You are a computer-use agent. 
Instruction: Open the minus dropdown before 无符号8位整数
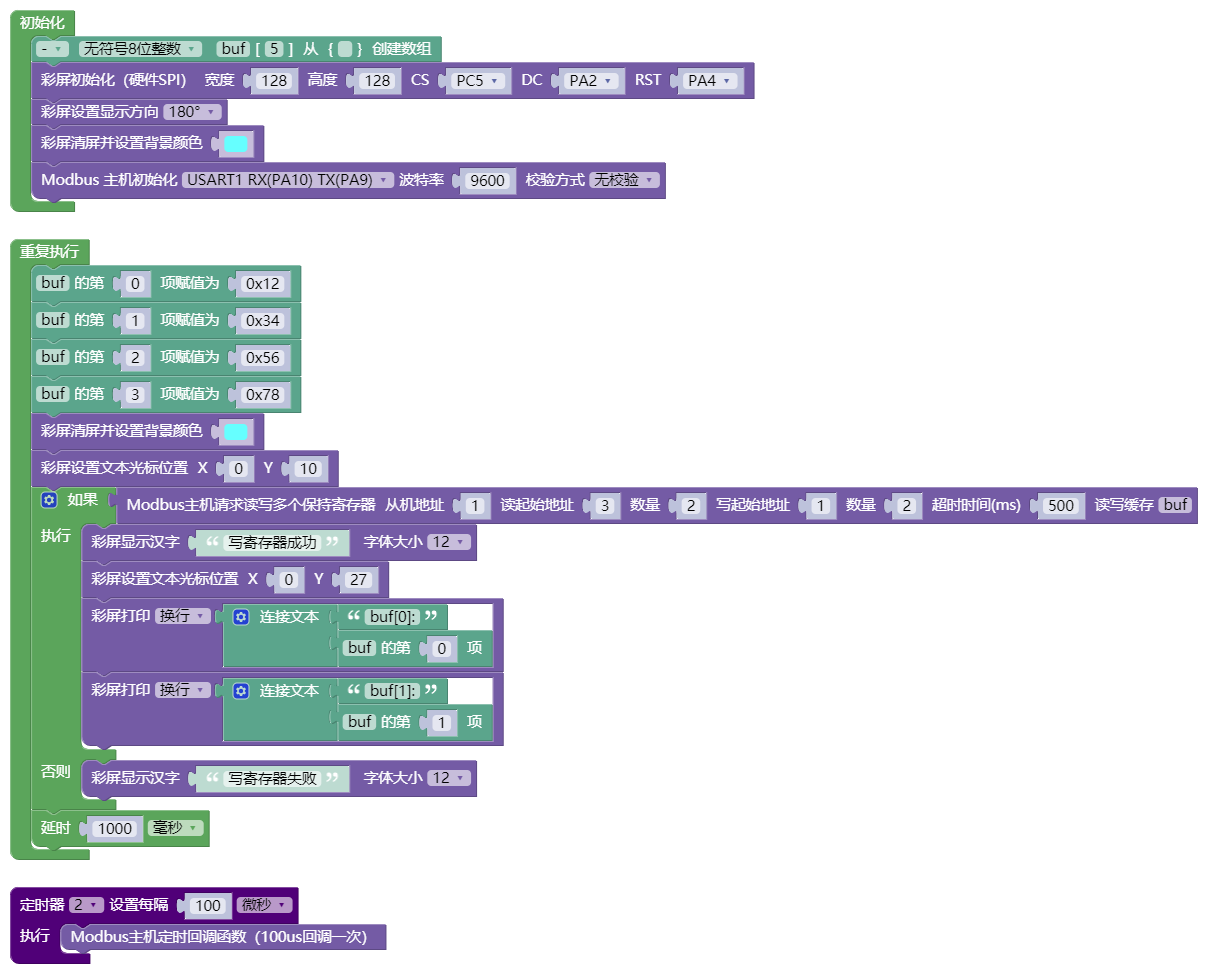[52, 48]
